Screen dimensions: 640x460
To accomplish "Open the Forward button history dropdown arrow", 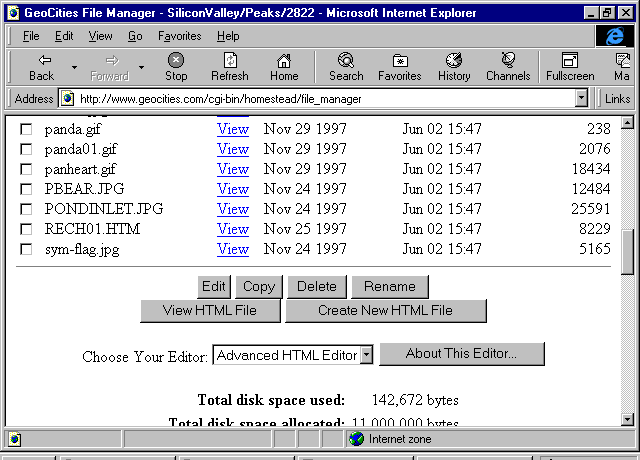I will tap(141, 67).
